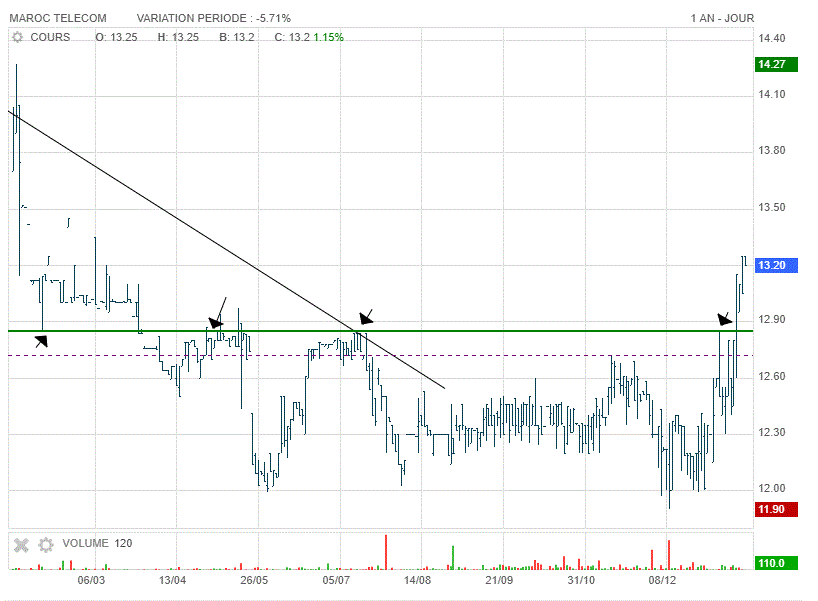Click the COURS series label
The image size is (818, 601).
click(x=50, y=37)
